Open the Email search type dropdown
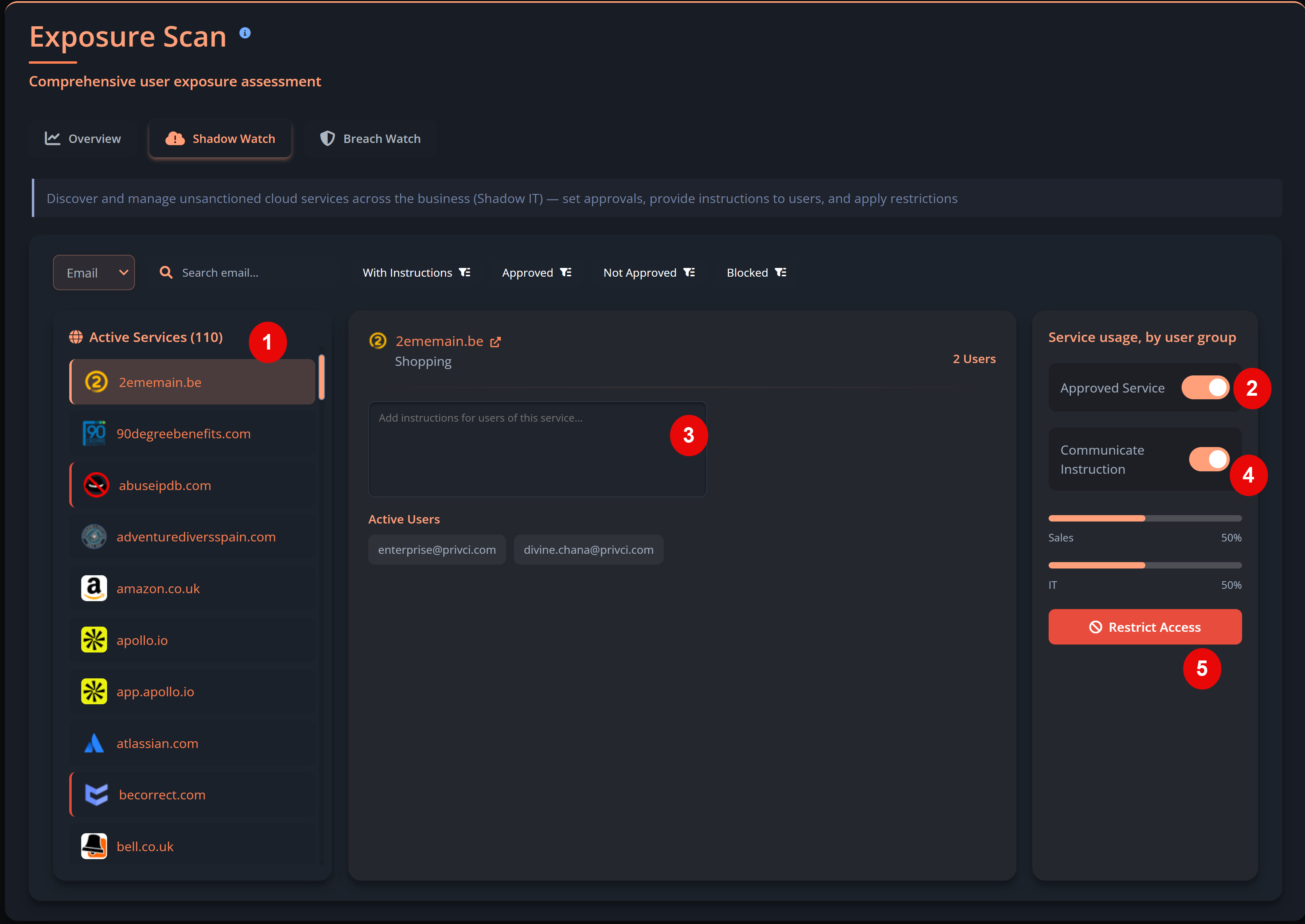This screenshot has height=924, width=1305. [94, 273]
